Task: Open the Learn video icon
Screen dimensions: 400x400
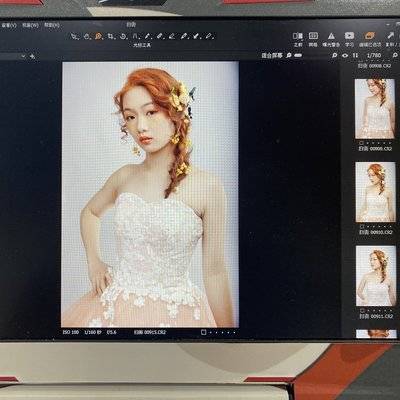Action: 349,35
